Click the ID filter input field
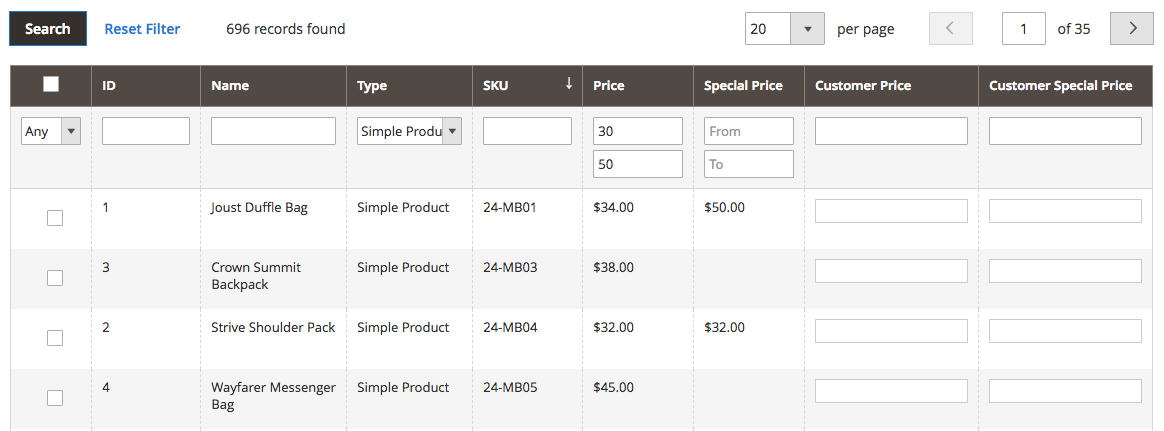1164x431 pixels. click(x=146, y=131)
